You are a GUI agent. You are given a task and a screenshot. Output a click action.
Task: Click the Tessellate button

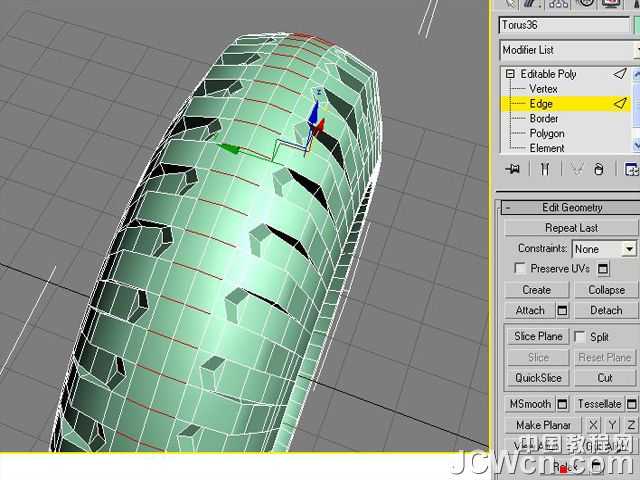[599, 404]
